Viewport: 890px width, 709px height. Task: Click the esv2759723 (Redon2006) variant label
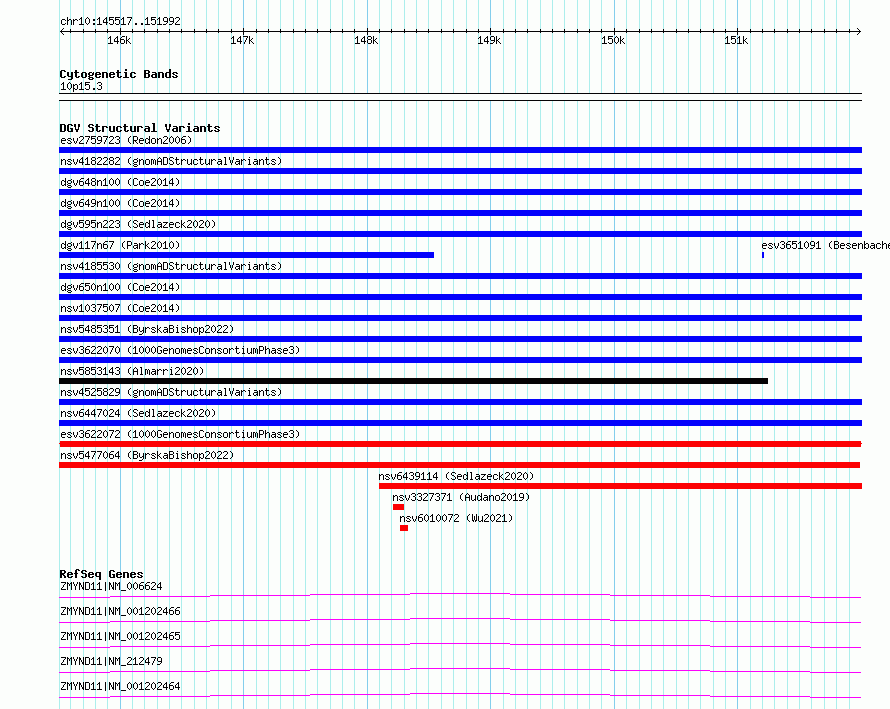[126, 140]
